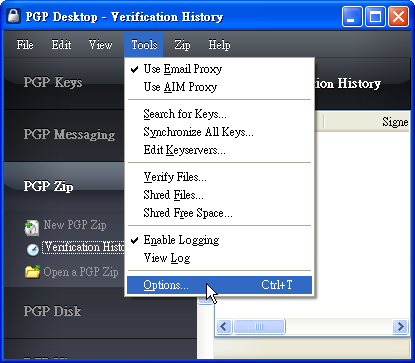
Task: Close the PGP Desktop window
Action: tap(398, 16)
